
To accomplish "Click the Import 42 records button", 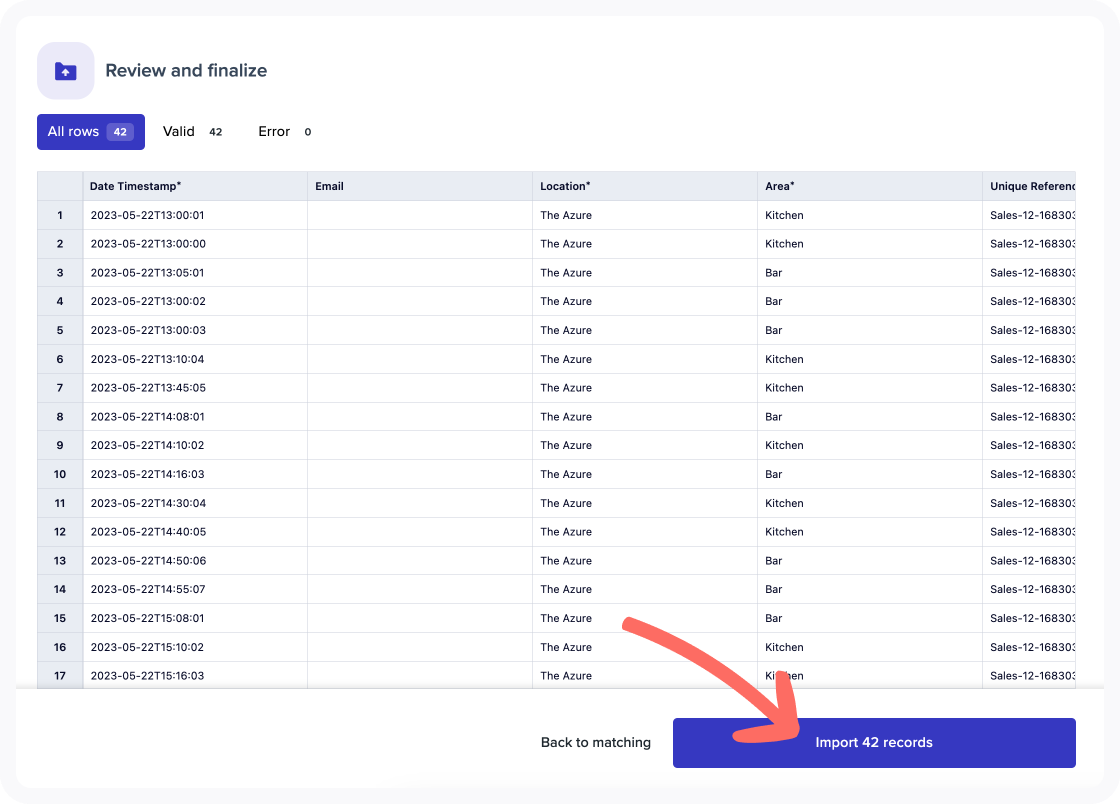I will (874, 742).
